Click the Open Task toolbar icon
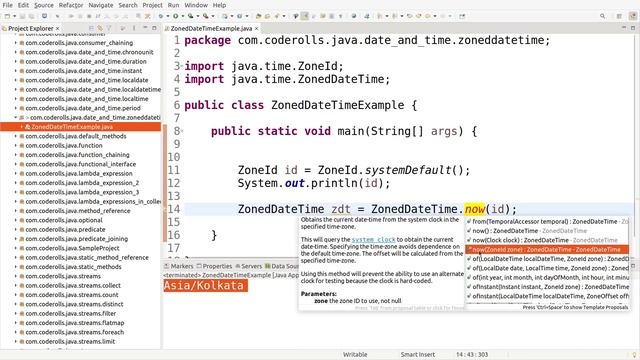The height and width of the screenshot is (360, 640). (x=267, y=16)
